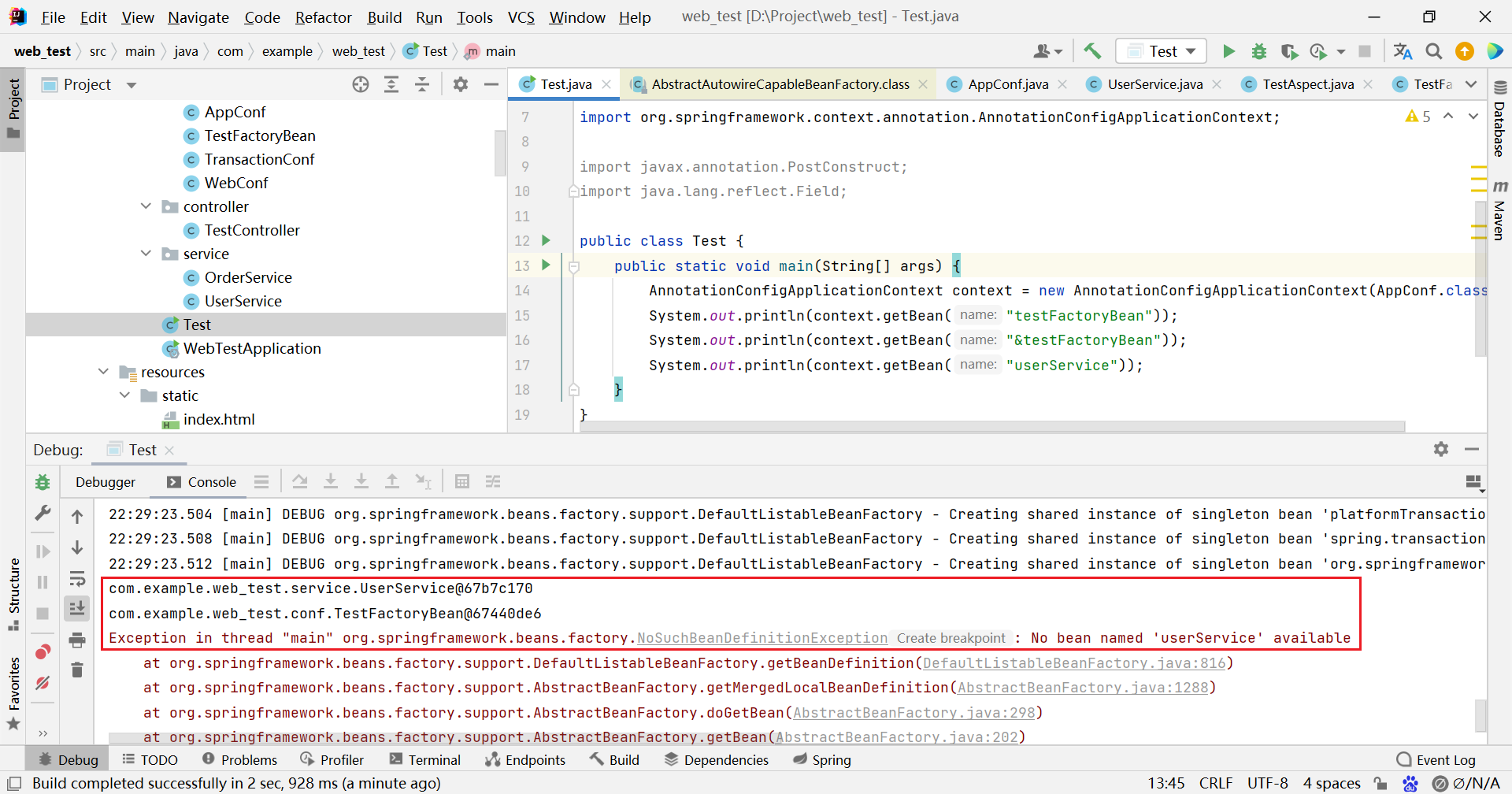Toggle scroll to end in console
This screenshot has width=1512, height=794.
point(77,608)
